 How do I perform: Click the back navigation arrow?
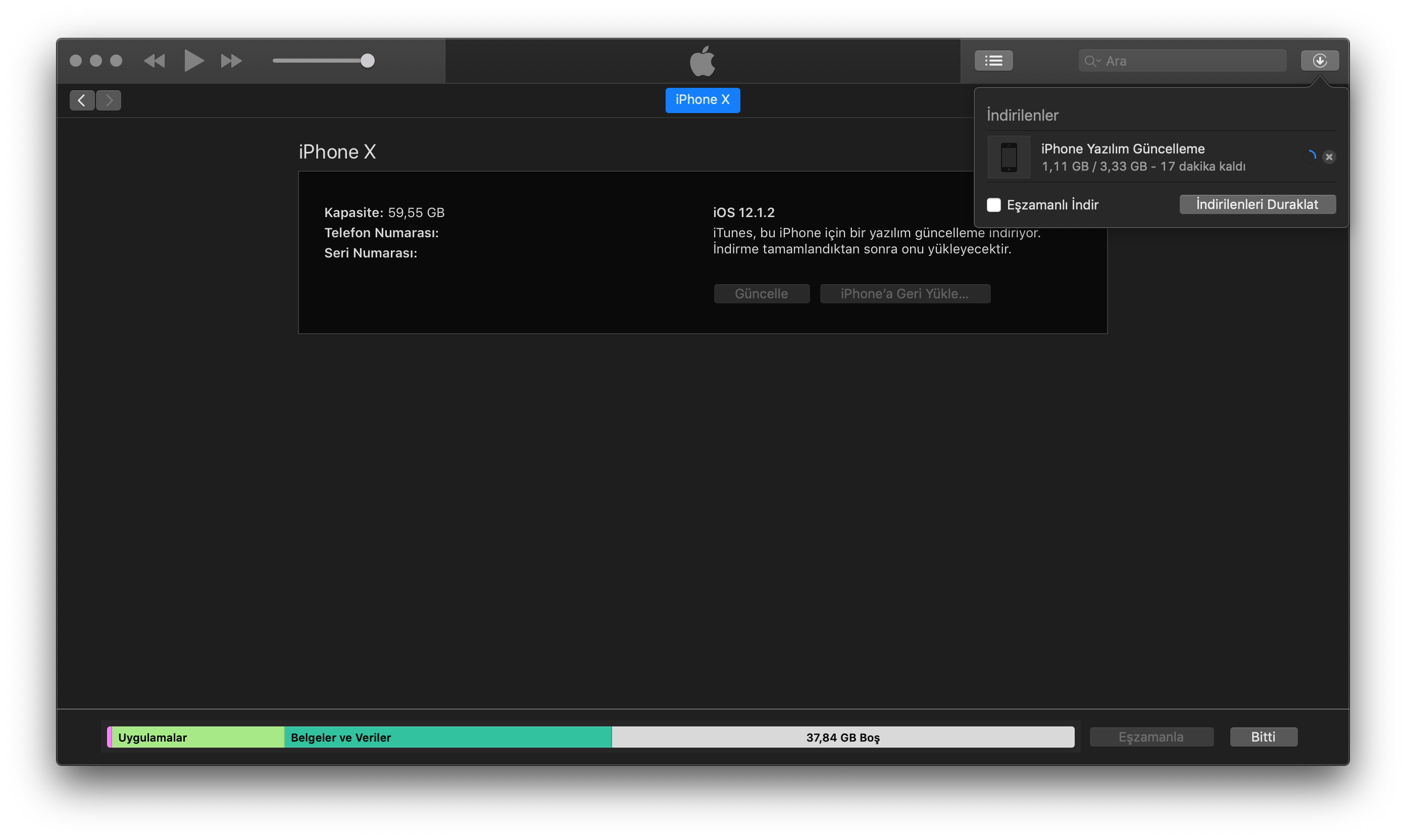click(x=81, y=100)
